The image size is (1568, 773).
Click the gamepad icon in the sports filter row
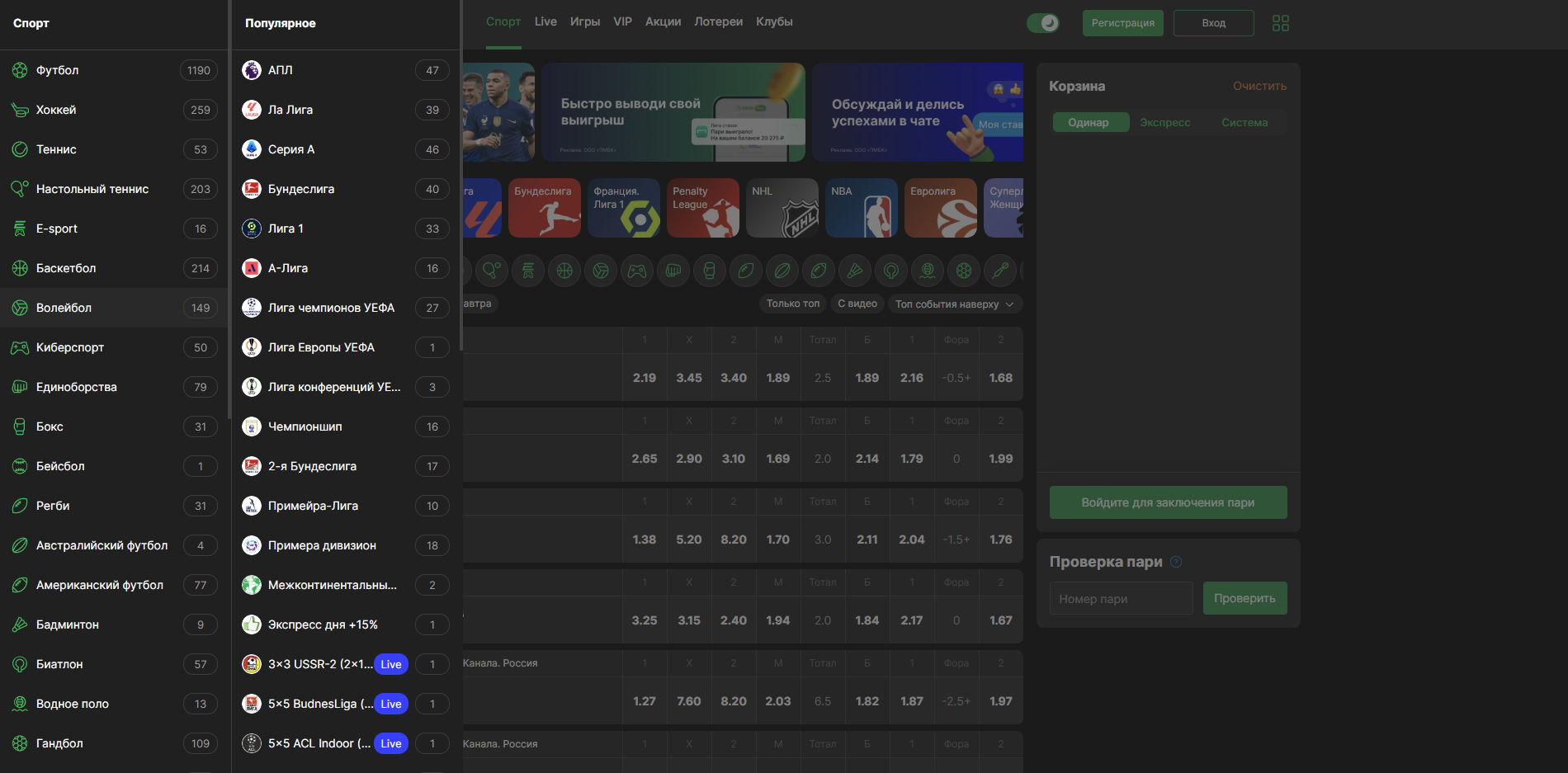point(637,271)
